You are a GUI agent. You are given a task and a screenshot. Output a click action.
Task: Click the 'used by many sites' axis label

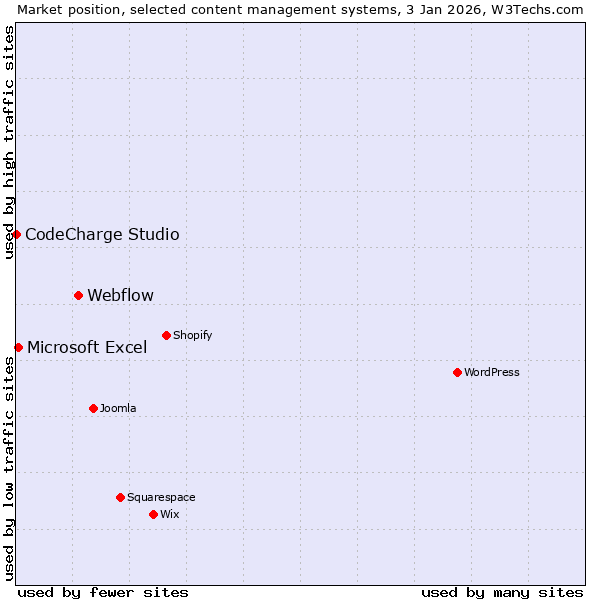pos(502,593)
